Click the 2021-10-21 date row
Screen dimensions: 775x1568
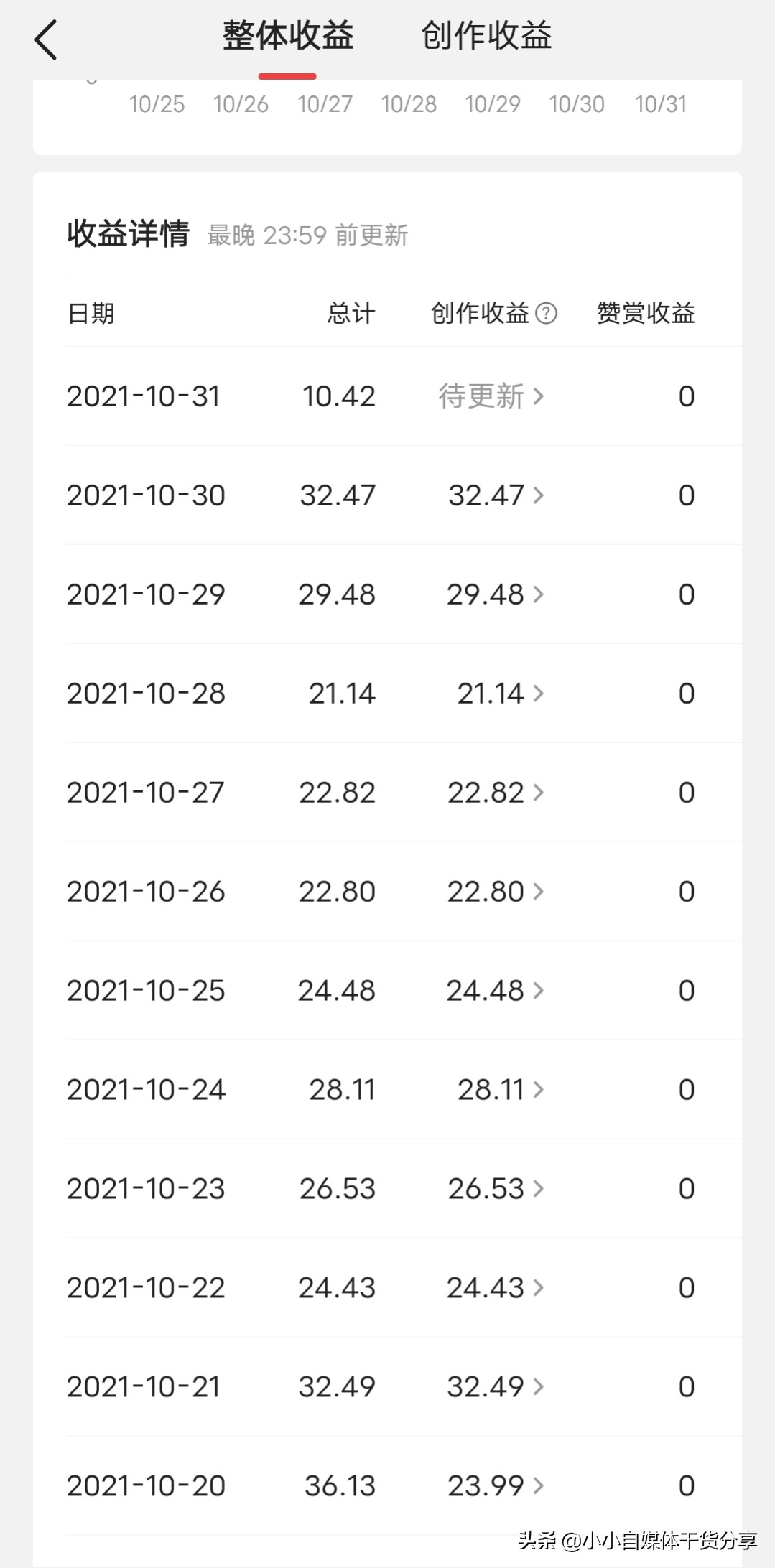coord(144,1387)
